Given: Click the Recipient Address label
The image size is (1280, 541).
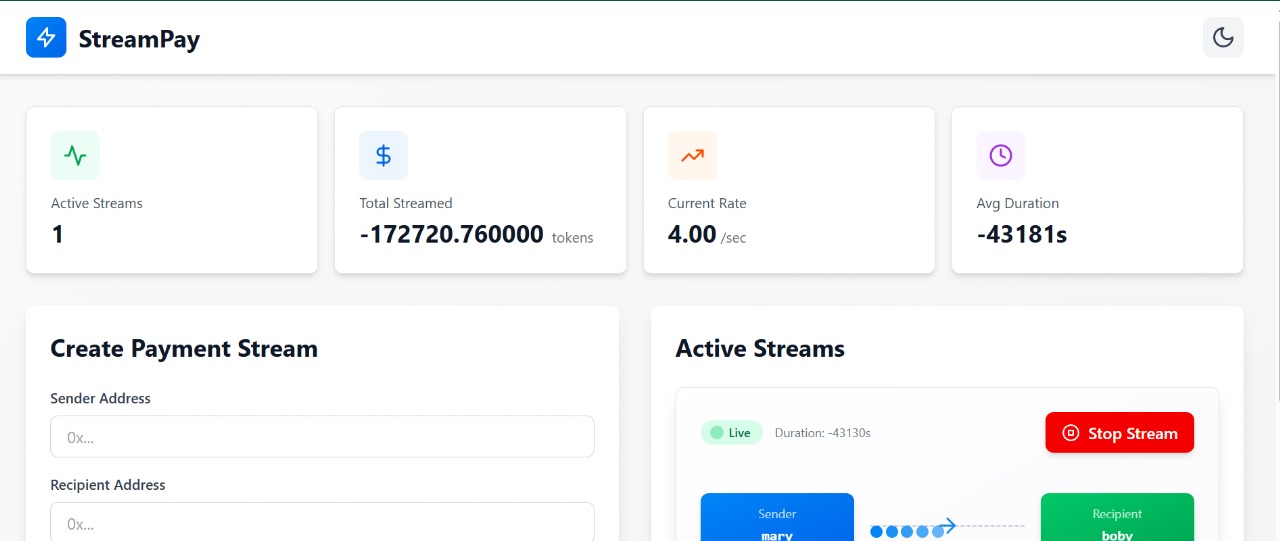Looking at the screenshot, I should coord(108,485).
